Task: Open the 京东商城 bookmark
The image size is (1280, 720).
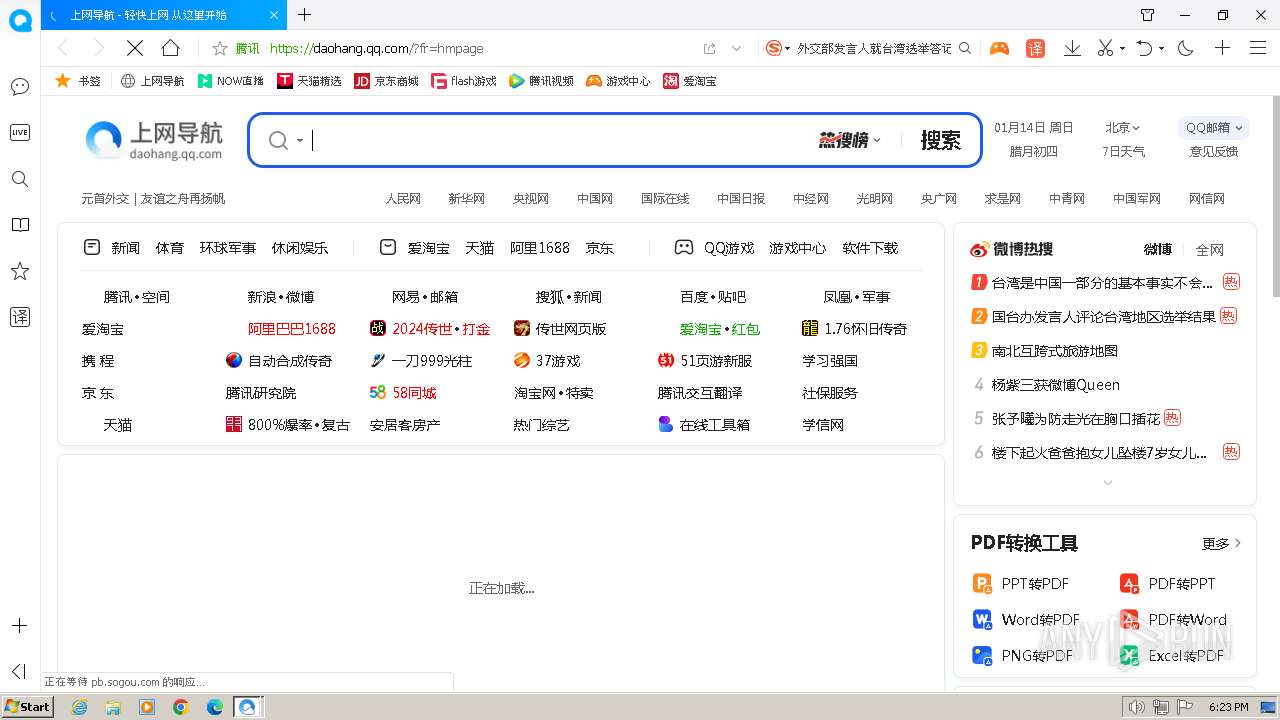Action: point(387,81)
